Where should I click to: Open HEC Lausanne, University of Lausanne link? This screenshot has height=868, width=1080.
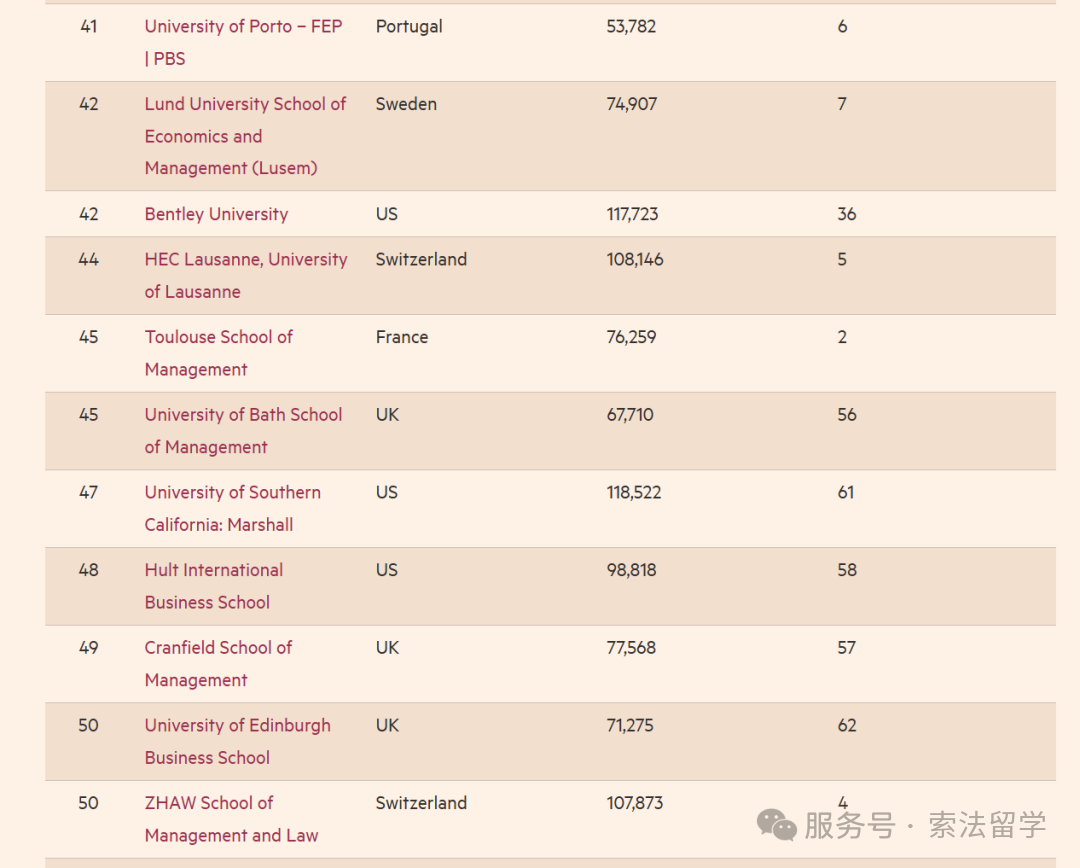click(x=246, y=276)
